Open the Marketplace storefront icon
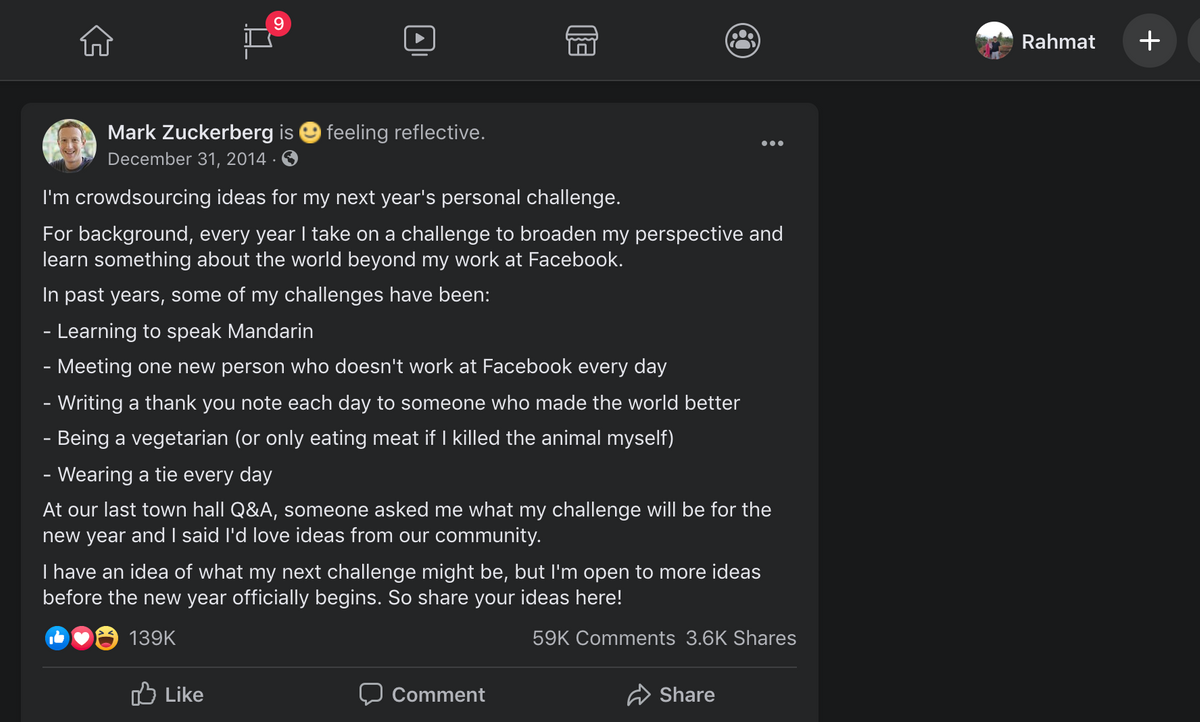The width and height of the screenshot is (1200, 722). coord(581,41)
